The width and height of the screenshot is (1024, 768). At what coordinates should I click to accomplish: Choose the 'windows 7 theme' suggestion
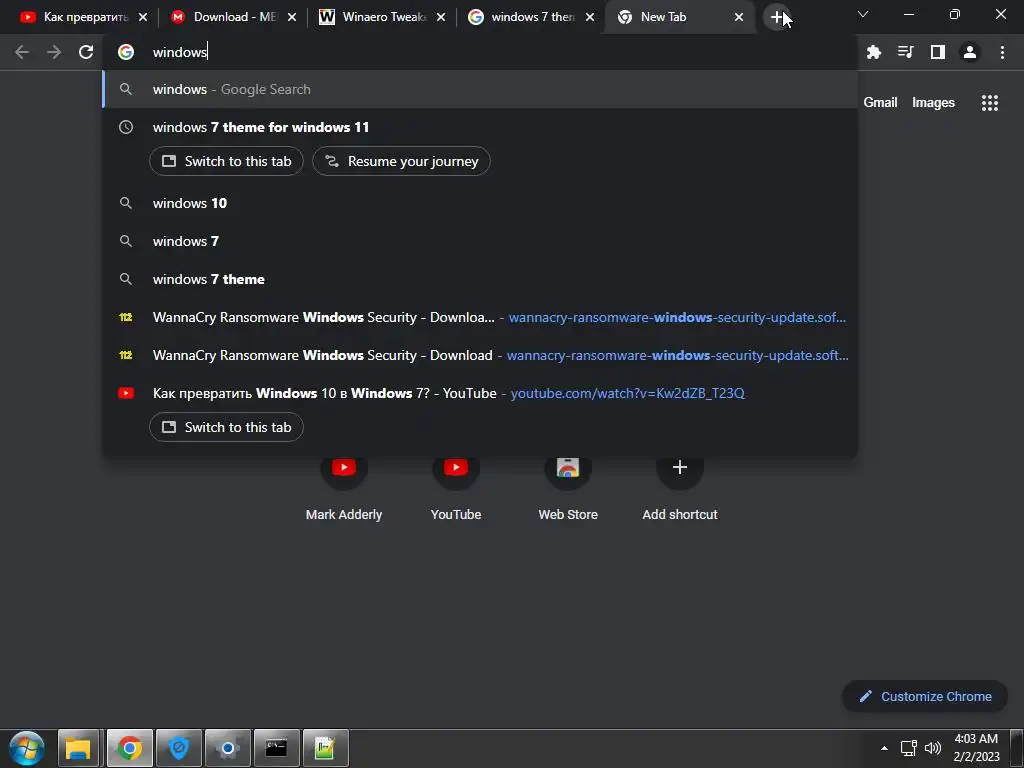[x=480, y=279]
